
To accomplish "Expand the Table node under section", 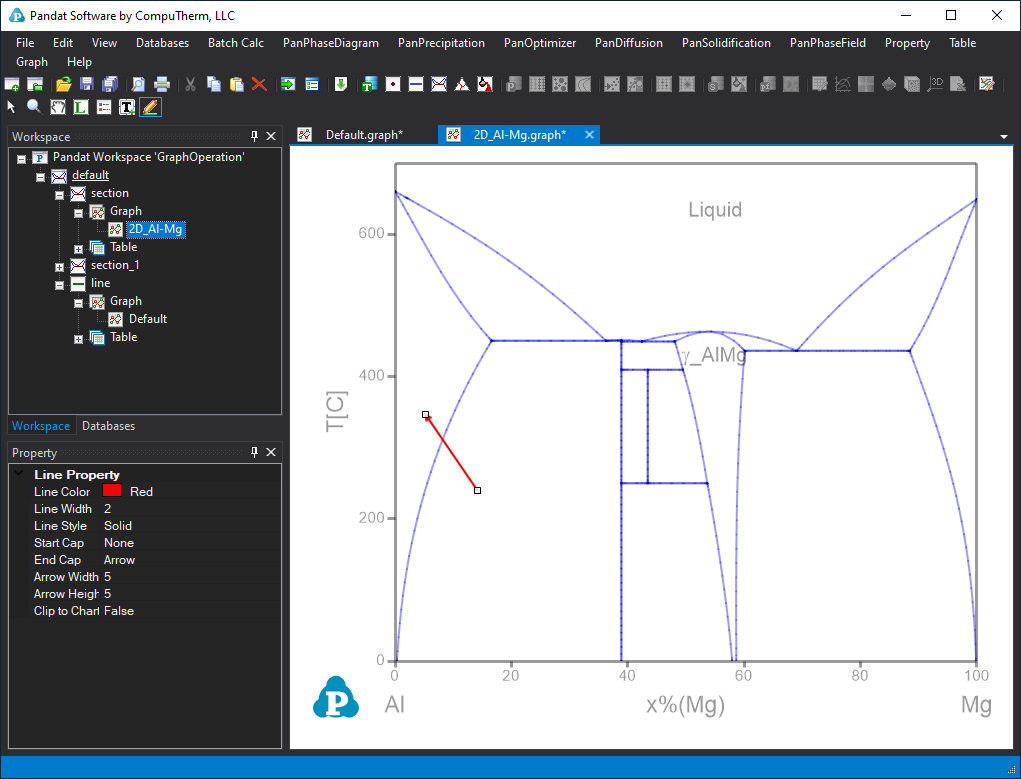I will [78, 248].
